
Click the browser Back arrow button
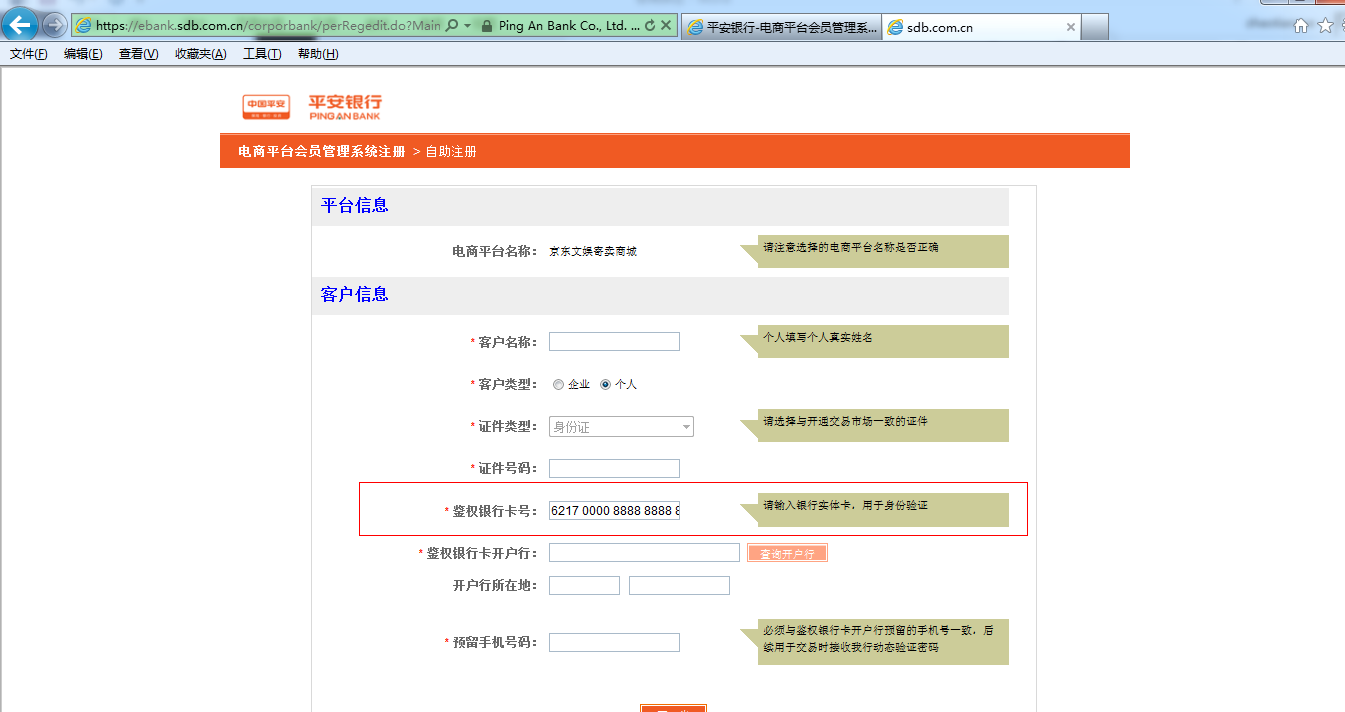tap(20, 25)
